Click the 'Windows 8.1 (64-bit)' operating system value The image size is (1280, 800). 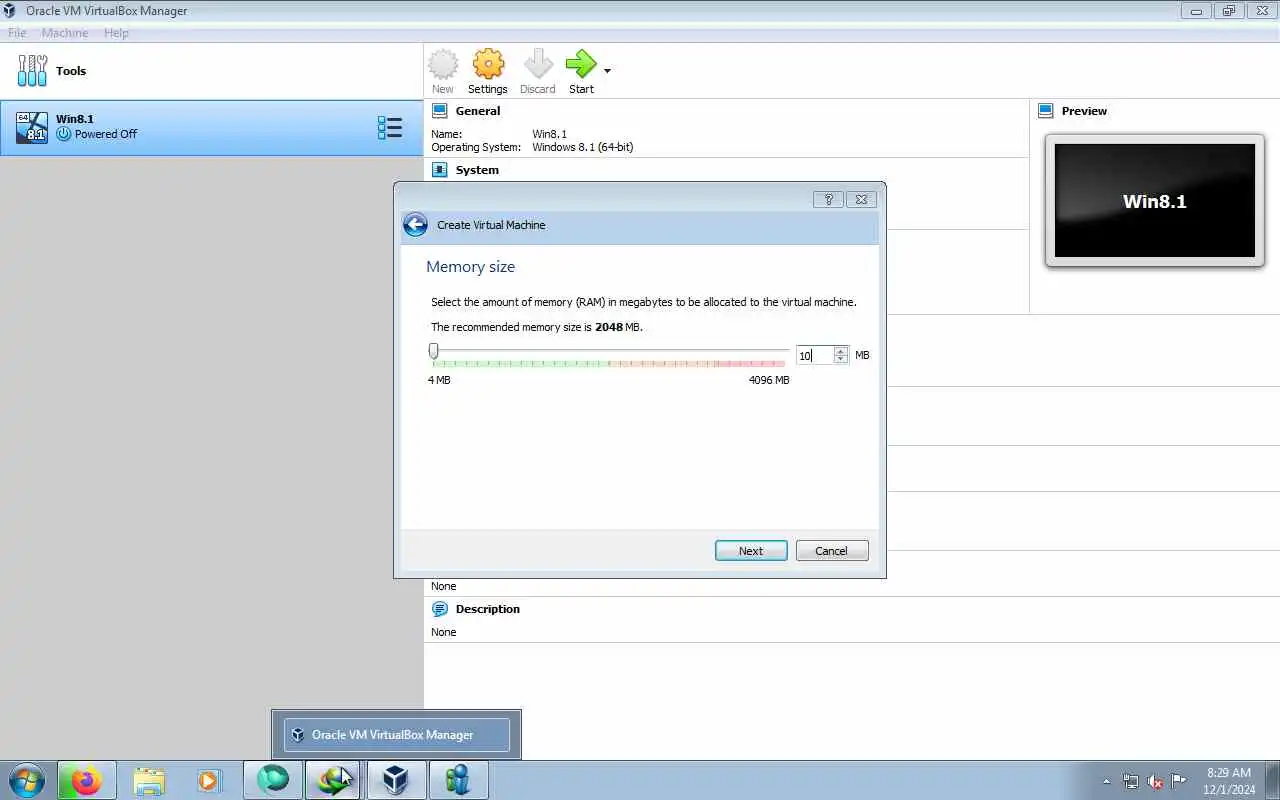(583, 147)
